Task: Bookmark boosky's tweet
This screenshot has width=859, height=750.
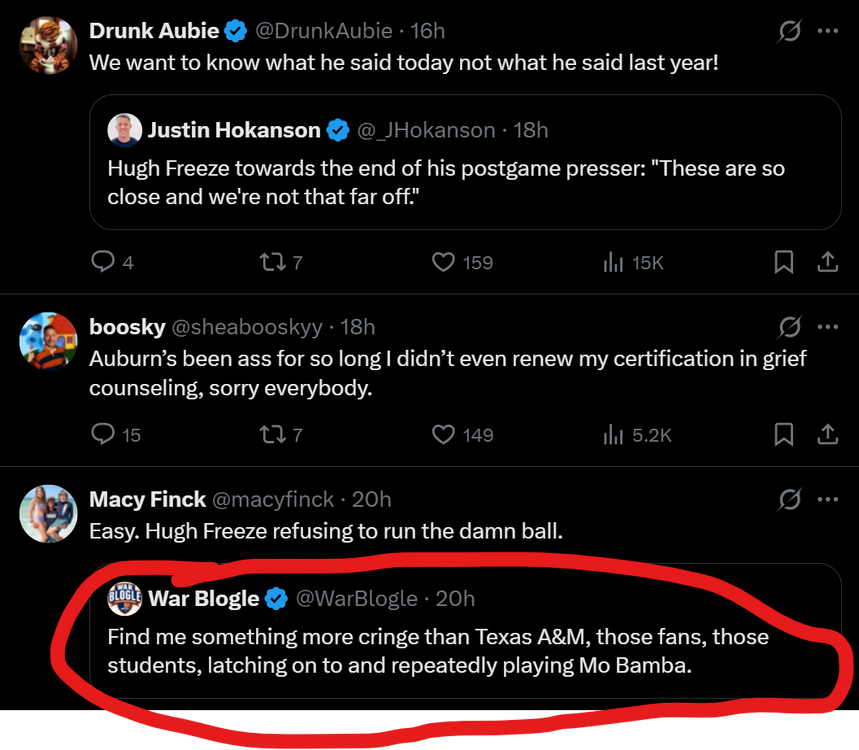Action: (784, 434)
